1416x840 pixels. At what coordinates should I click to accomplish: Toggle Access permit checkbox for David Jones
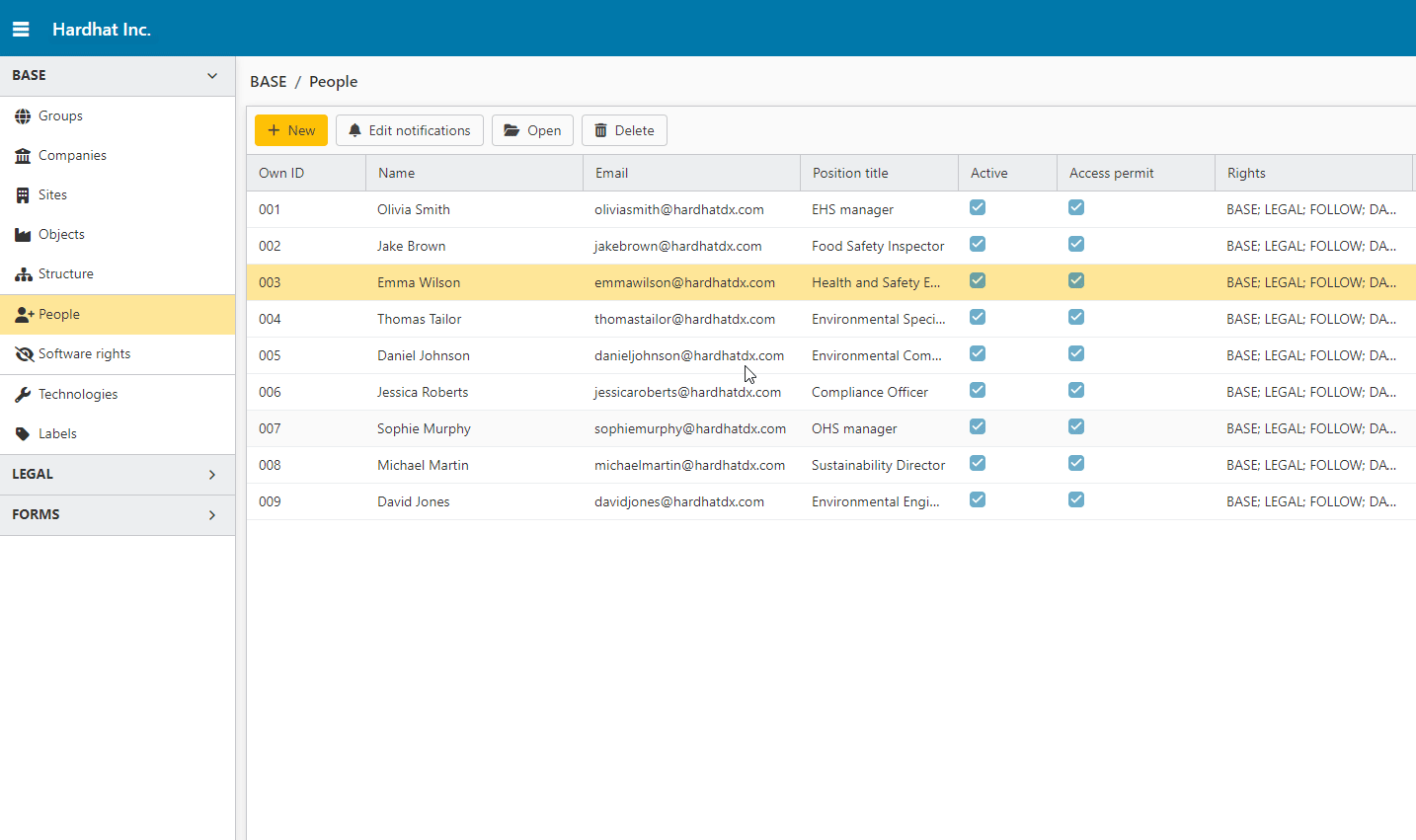pos(1076,499)
